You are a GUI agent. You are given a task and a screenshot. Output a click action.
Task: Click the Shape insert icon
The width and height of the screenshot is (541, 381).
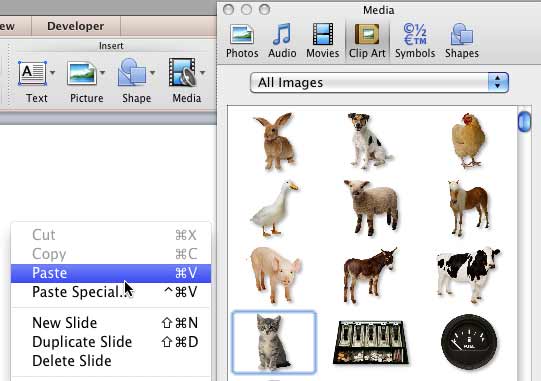[x=132, y=72]
